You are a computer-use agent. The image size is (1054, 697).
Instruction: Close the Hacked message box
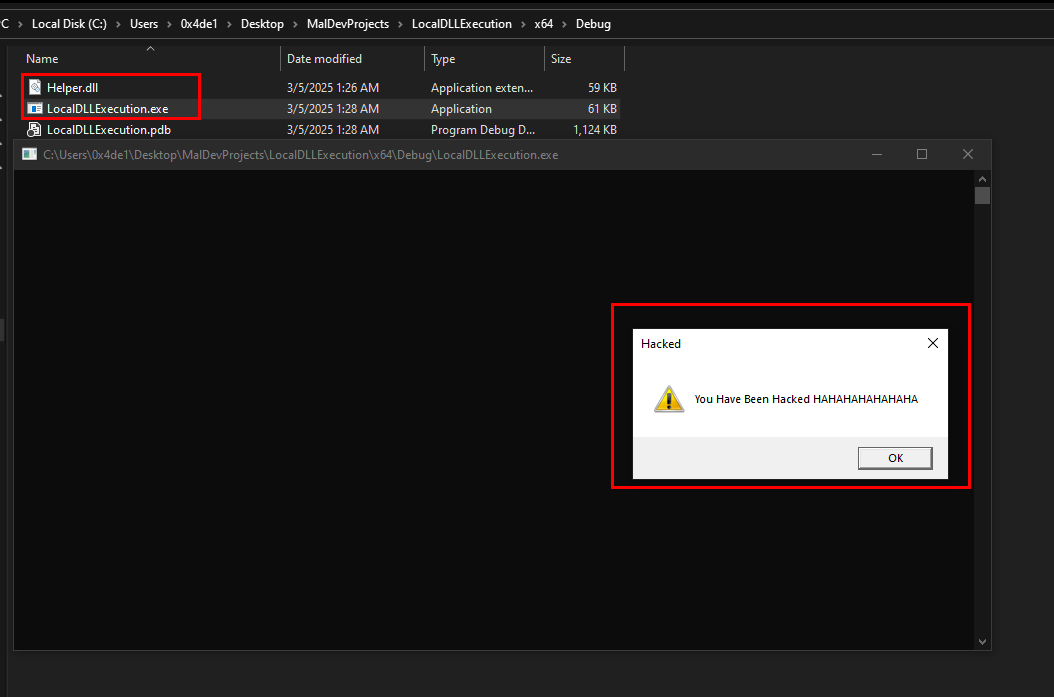pos(932,343)
